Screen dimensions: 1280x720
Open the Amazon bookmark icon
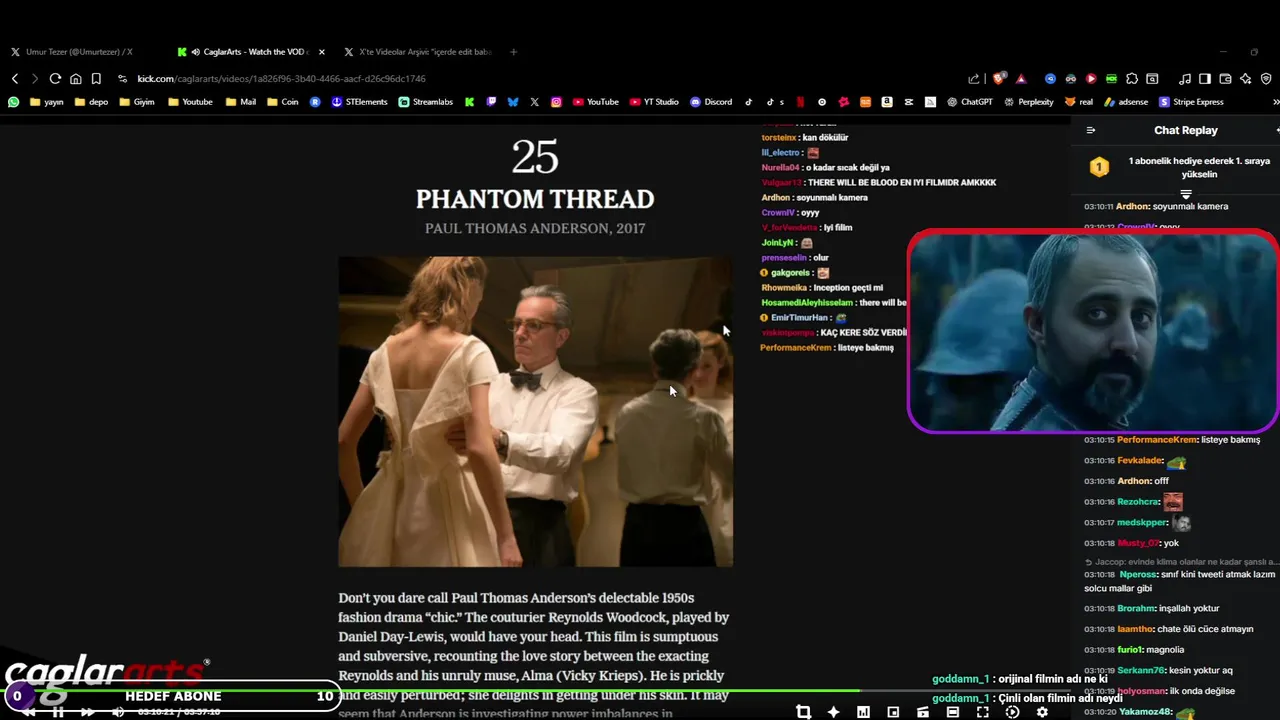pos(887,102)
